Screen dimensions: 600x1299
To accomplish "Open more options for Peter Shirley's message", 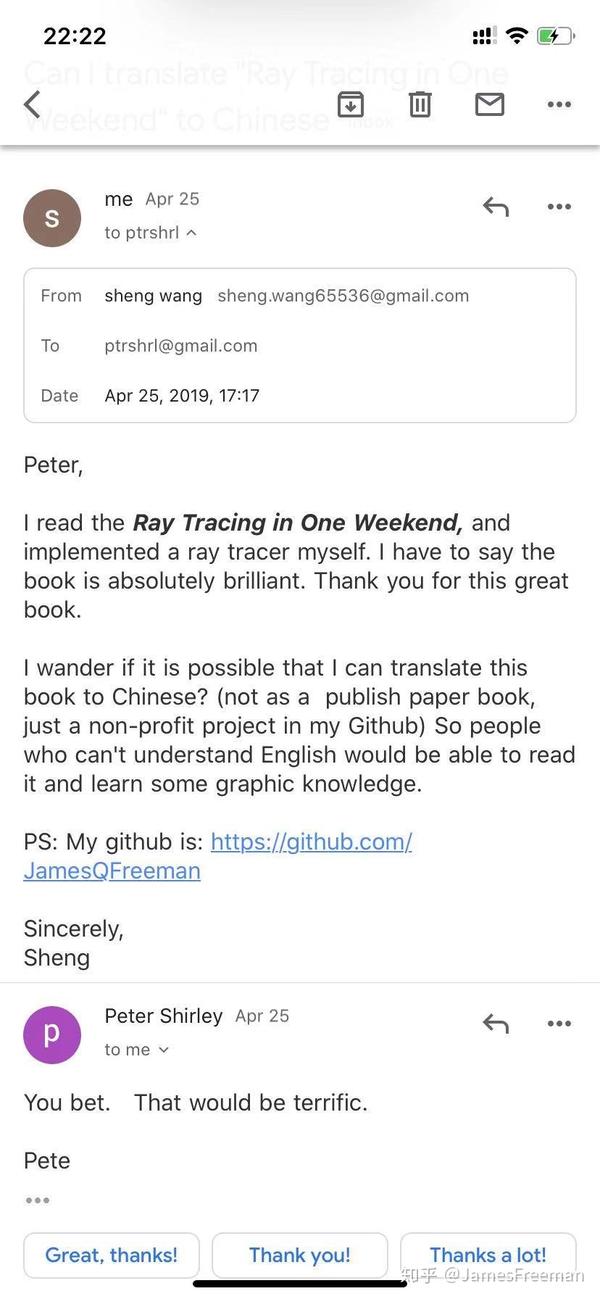I will pyautogui.click(x=559, y=1023).
